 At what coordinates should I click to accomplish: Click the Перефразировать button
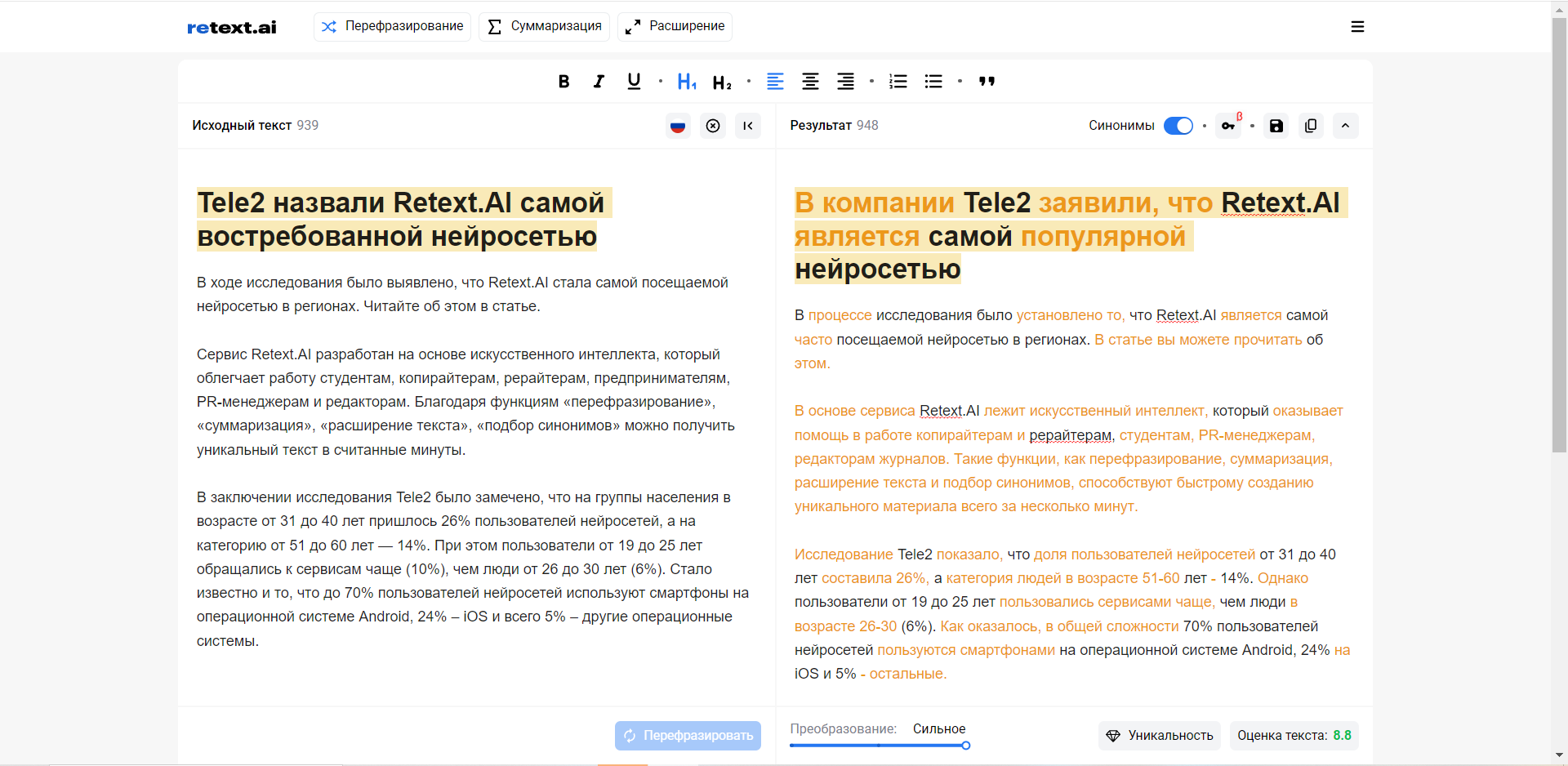coord(688,736)
